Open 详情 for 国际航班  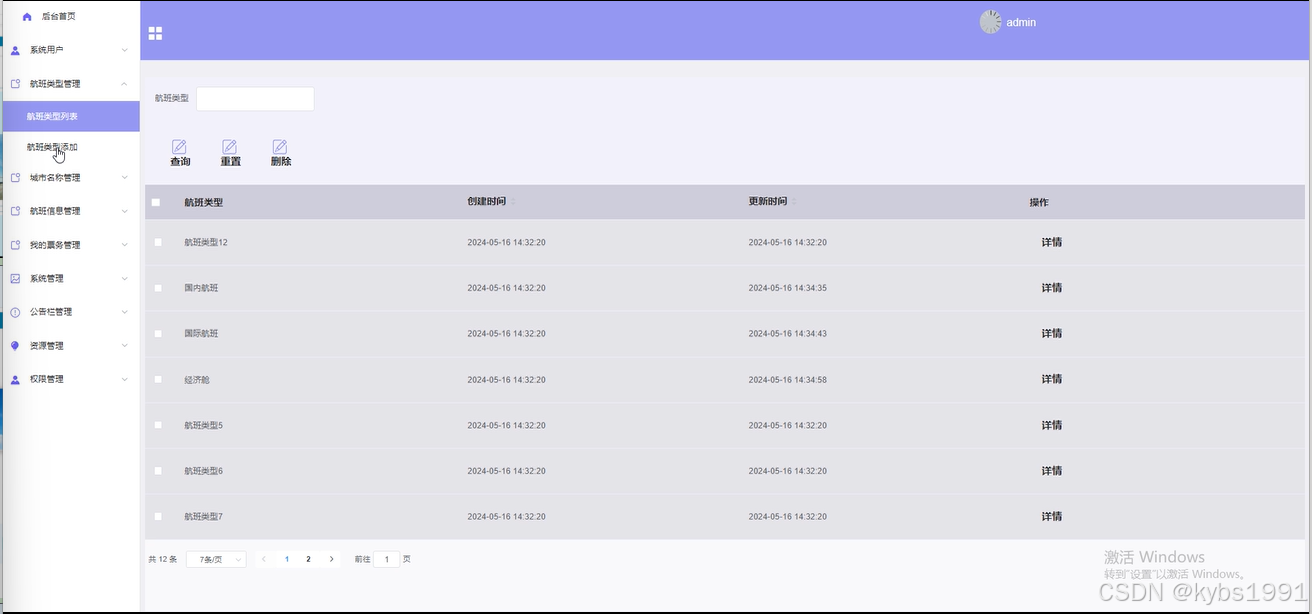1051,334
